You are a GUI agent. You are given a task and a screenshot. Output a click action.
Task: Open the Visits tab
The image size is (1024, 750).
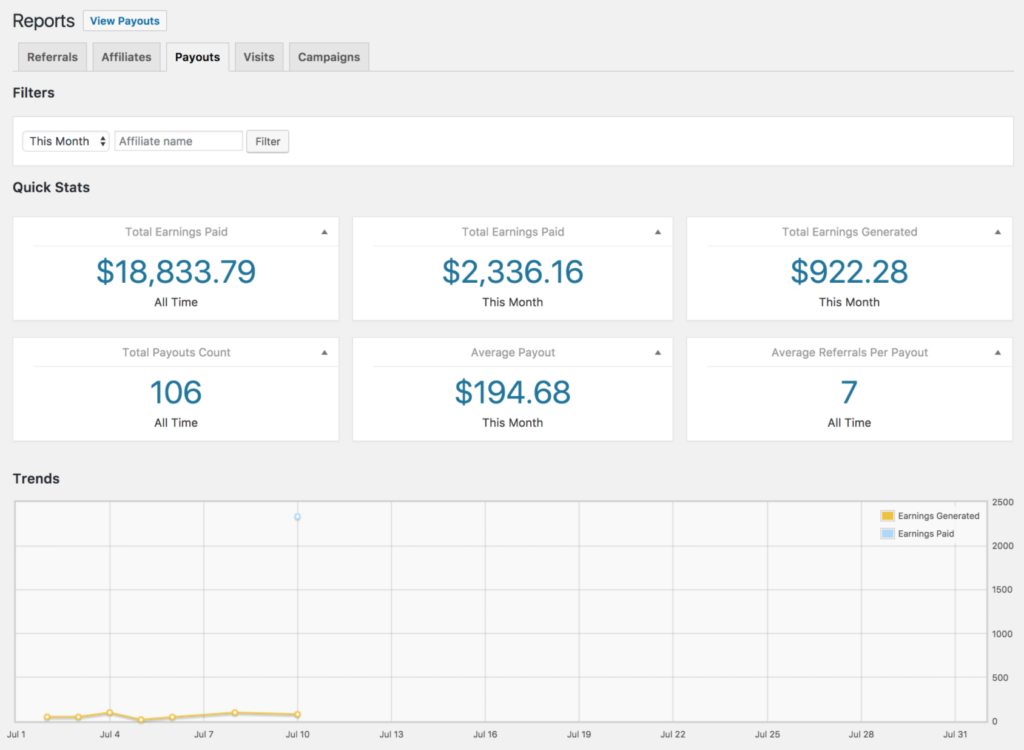pyautogui.click(x=259, y=57)
